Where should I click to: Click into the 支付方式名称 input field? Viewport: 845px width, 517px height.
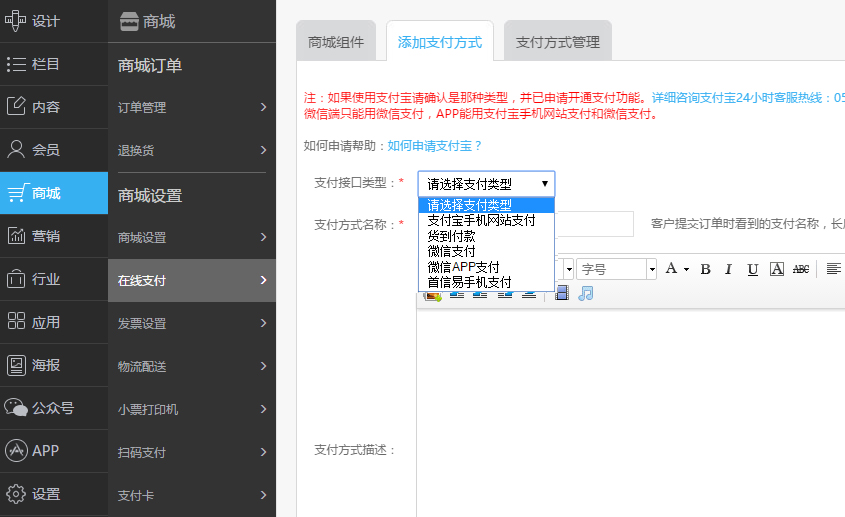click(594, 224)
